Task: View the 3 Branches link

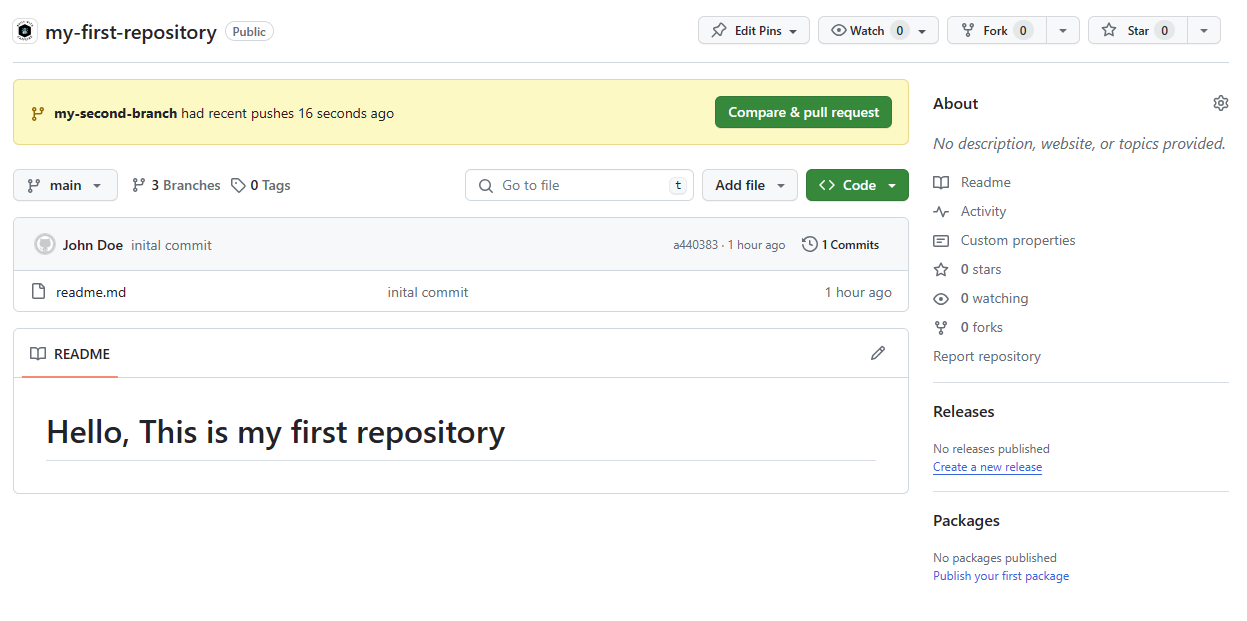Action: (176, 185)
